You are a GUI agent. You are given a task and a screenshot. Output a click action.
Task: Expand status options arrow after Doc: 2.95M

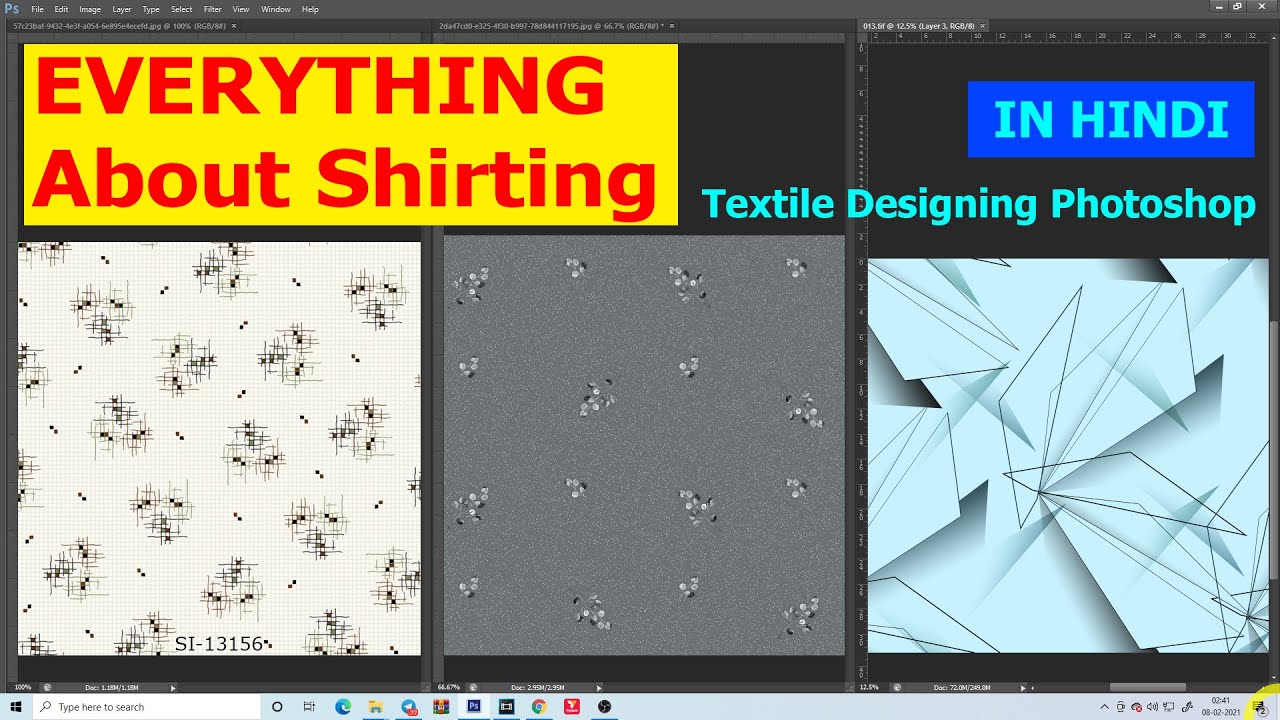(599, 687)
